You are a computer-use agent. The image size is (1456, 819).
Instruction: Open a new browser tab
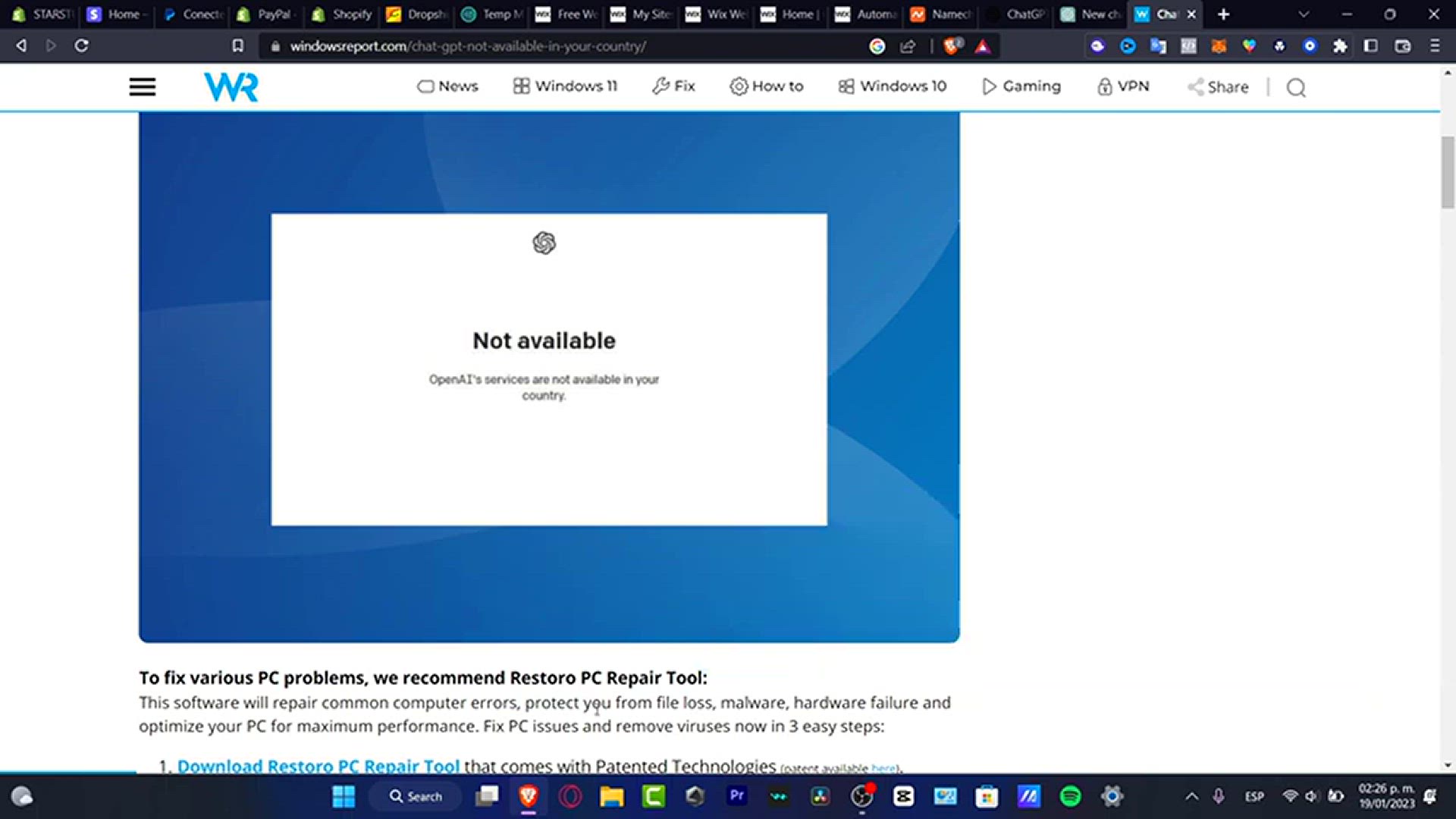tap(1223, 14)
